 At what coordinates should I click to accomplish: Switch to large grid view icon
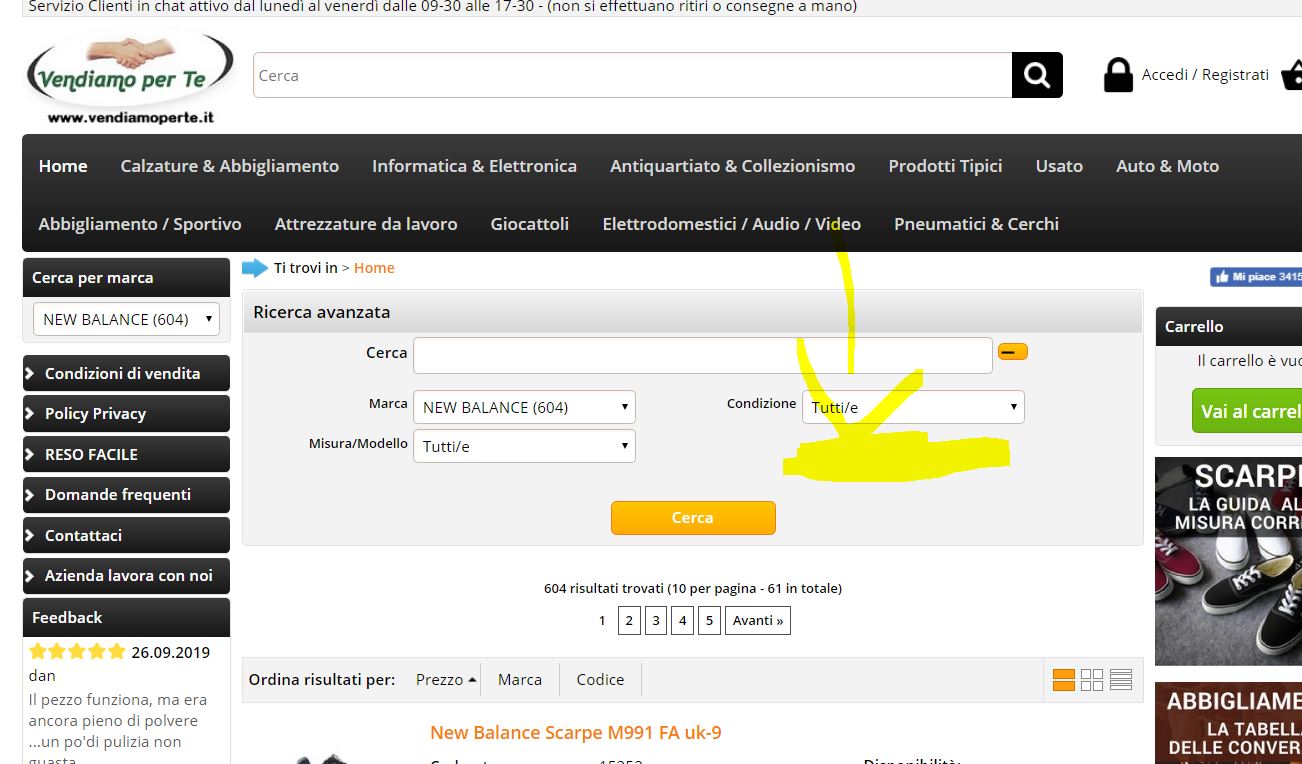[x=1064, y=680]
